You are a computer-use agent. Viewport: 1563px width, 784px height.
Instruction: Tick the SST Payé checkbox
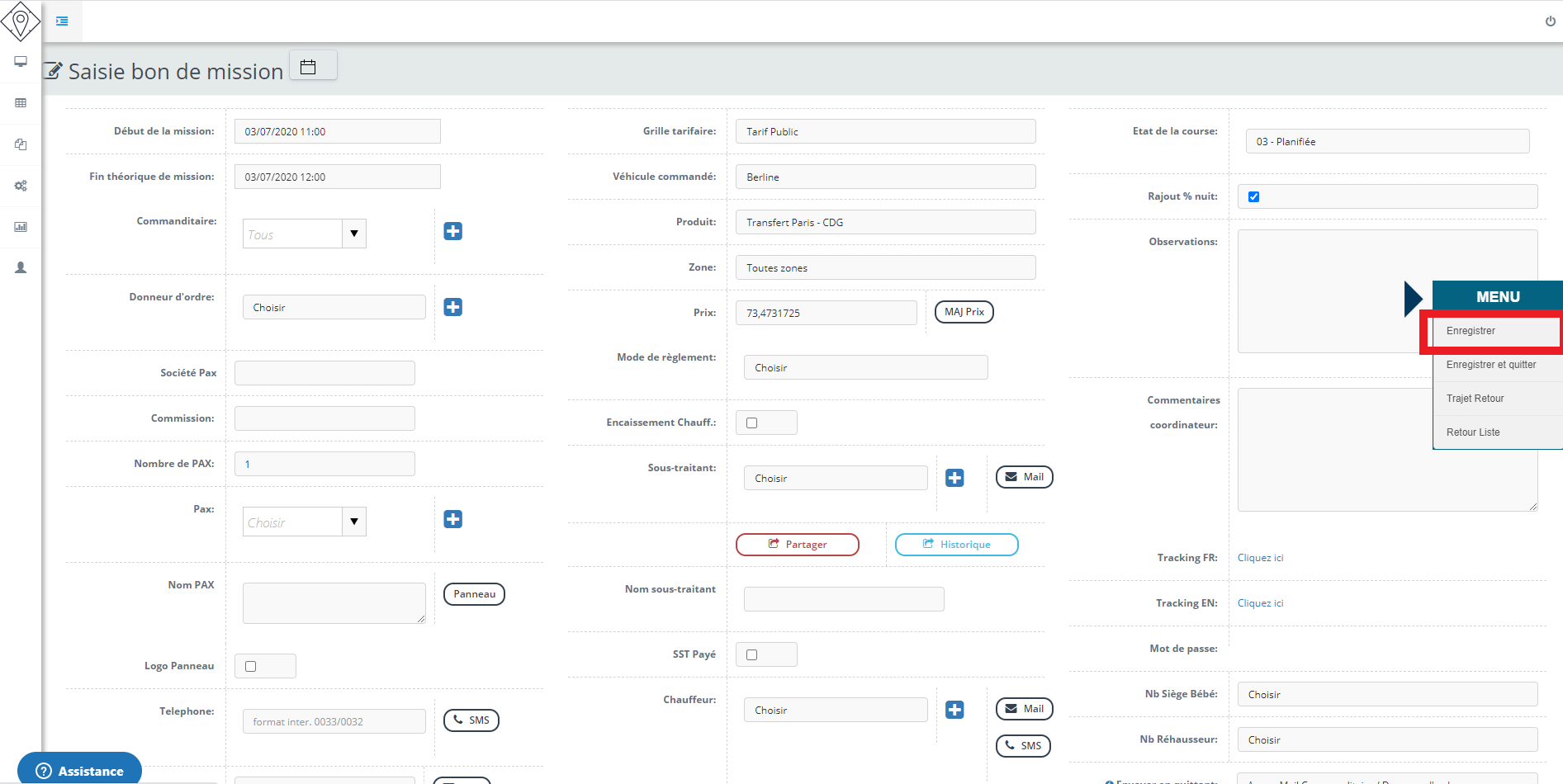coord(751,654)
